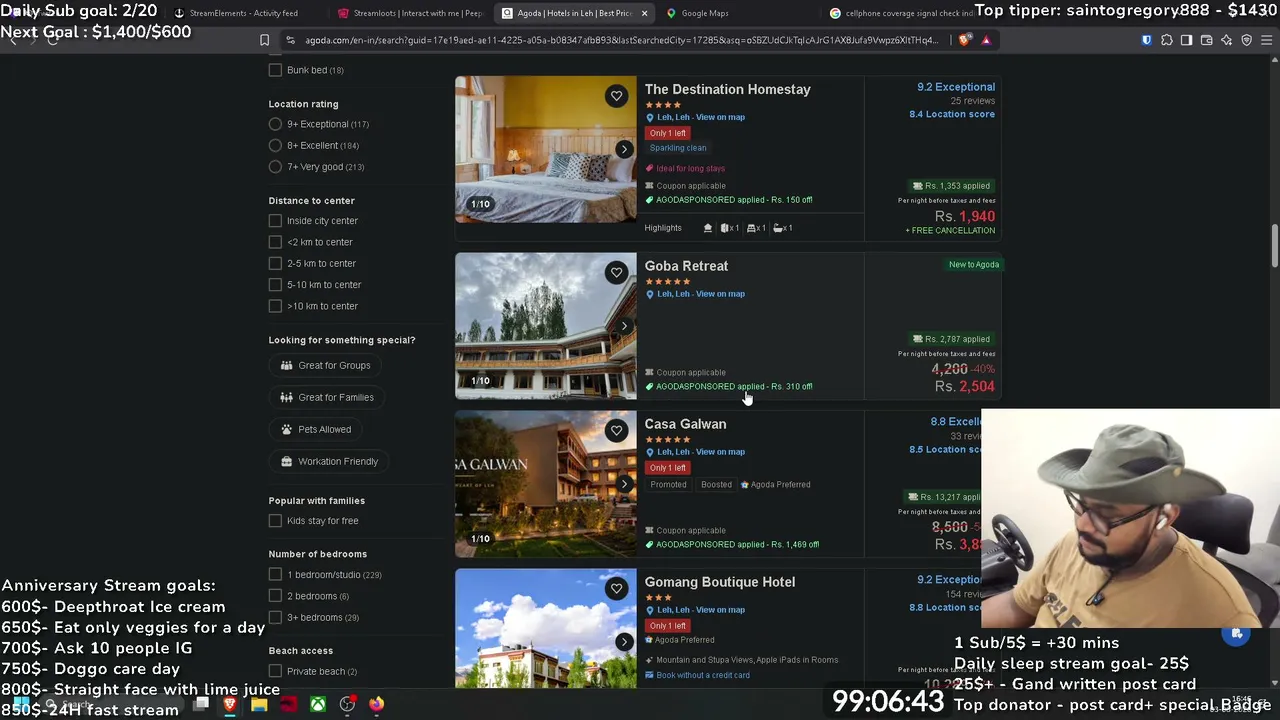Launch File Explorer from the taskbar

(259, 704)
